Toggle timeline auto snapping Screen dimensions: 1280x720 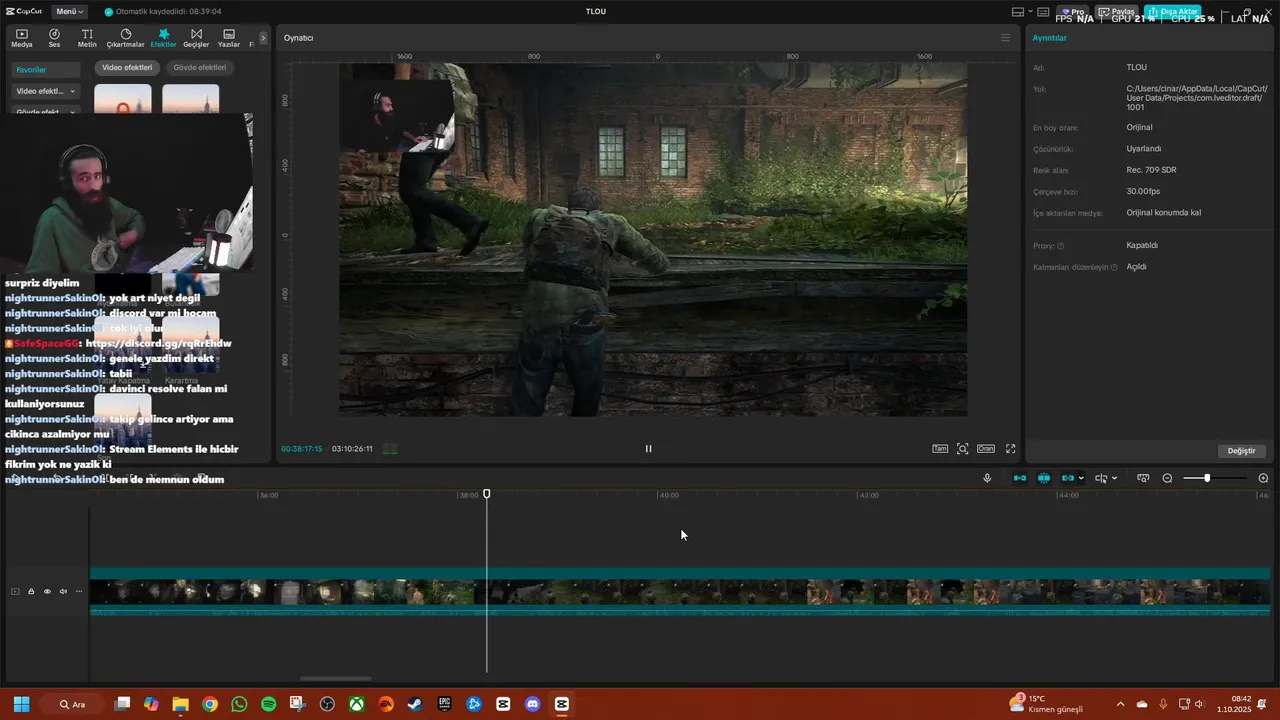tap(1044, 478)
